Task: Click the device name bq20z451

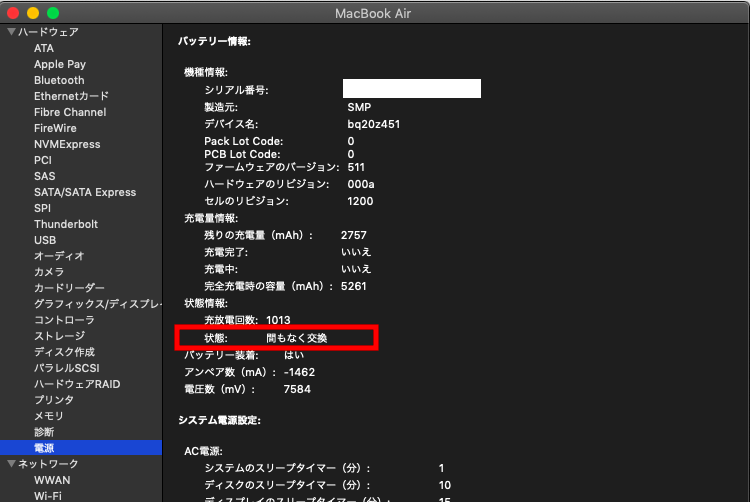Action: click(x=374, y=124)
